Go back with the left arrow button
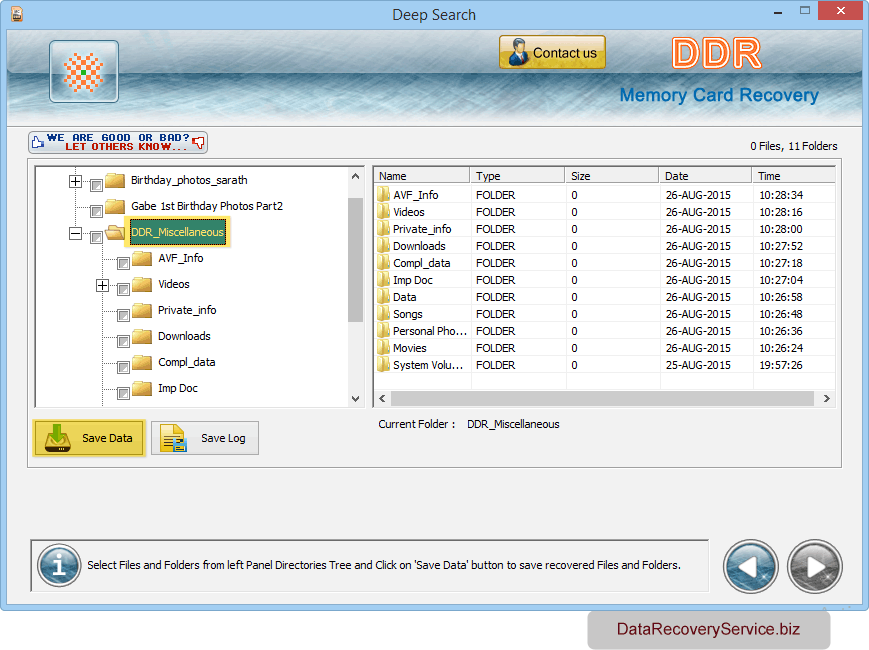The width and height of the screenshot is (869, 650). [x=750, y=566]
